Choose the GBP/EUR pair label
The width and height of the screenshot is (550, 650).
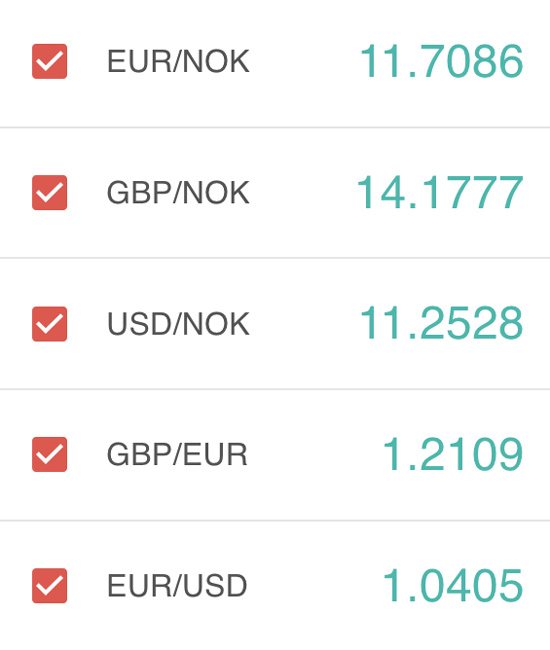[x=177, y=454]
